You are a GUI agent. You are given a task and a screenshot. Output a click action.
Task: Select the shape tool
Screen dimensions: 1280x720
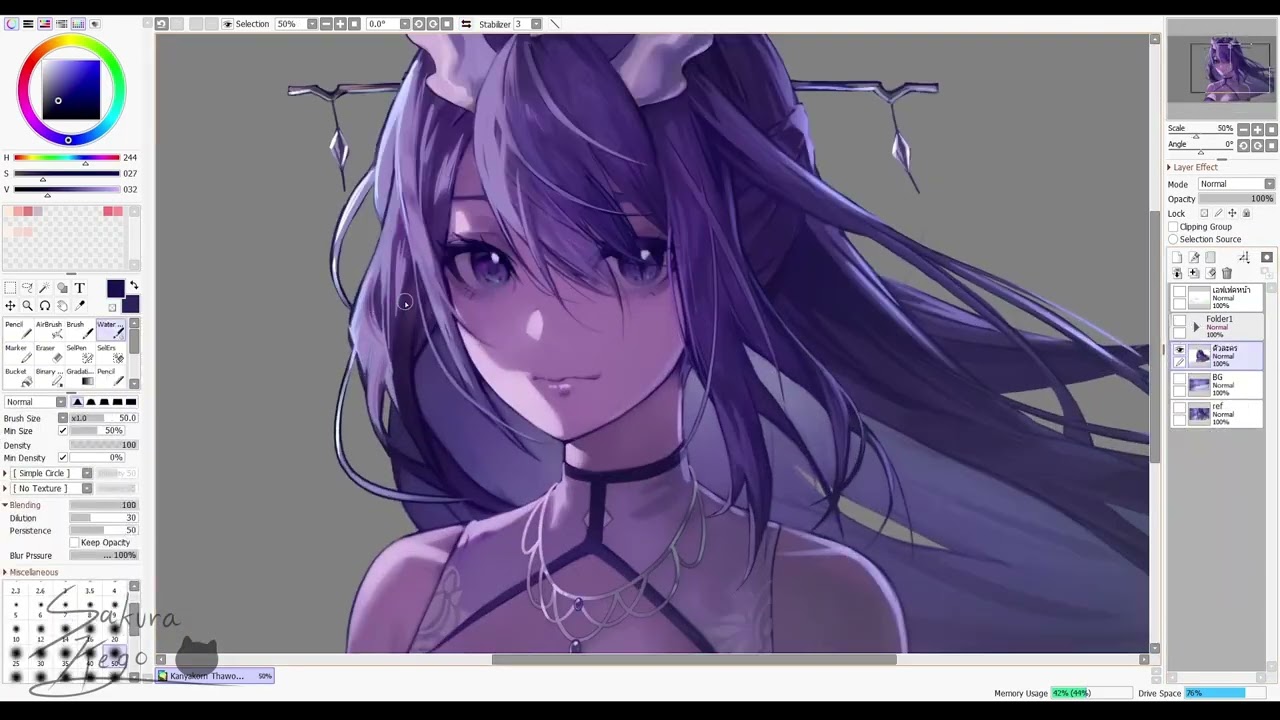(x=62, y=288)
